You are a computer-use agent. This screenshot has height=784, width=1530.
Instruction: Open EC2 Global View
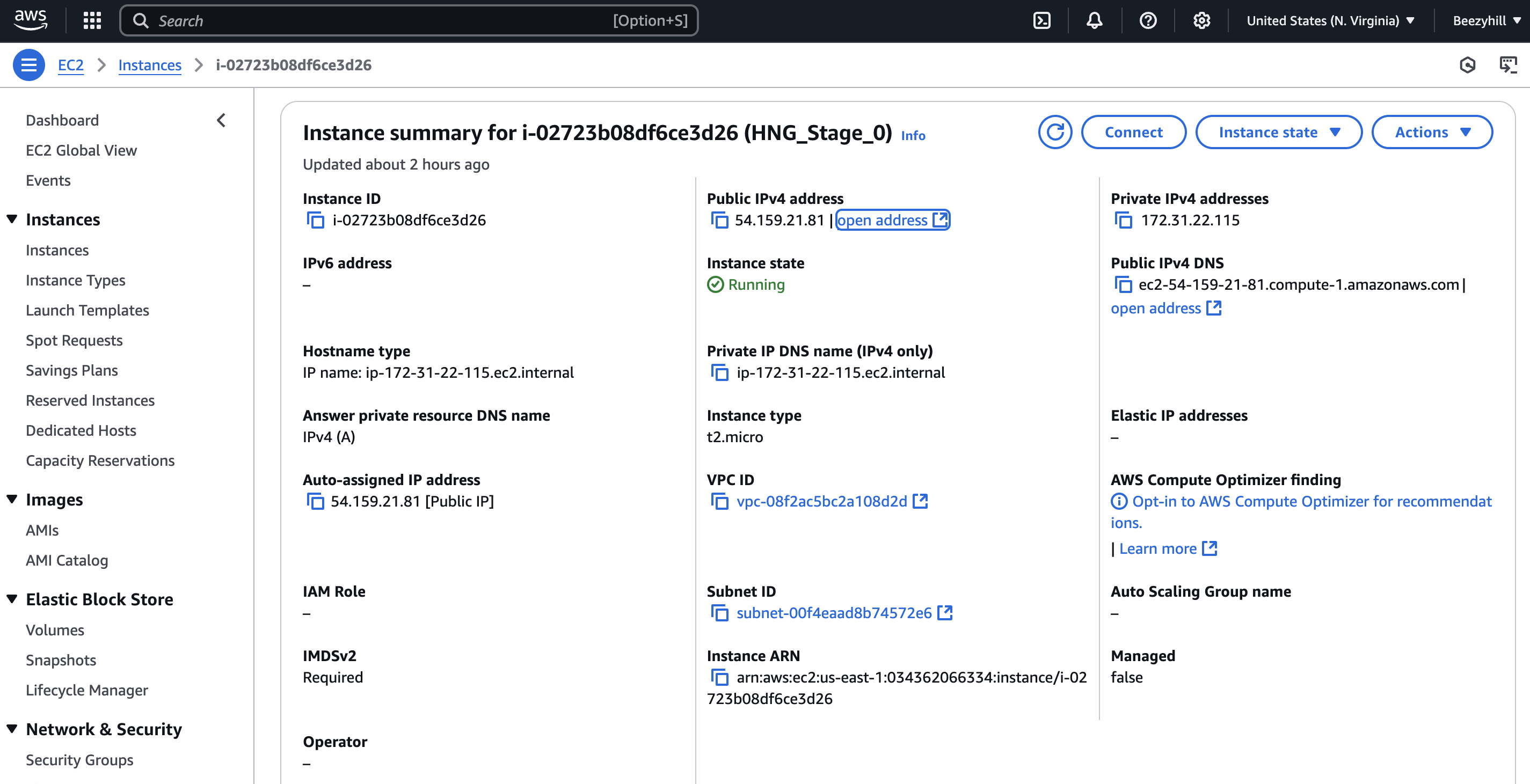82,151
